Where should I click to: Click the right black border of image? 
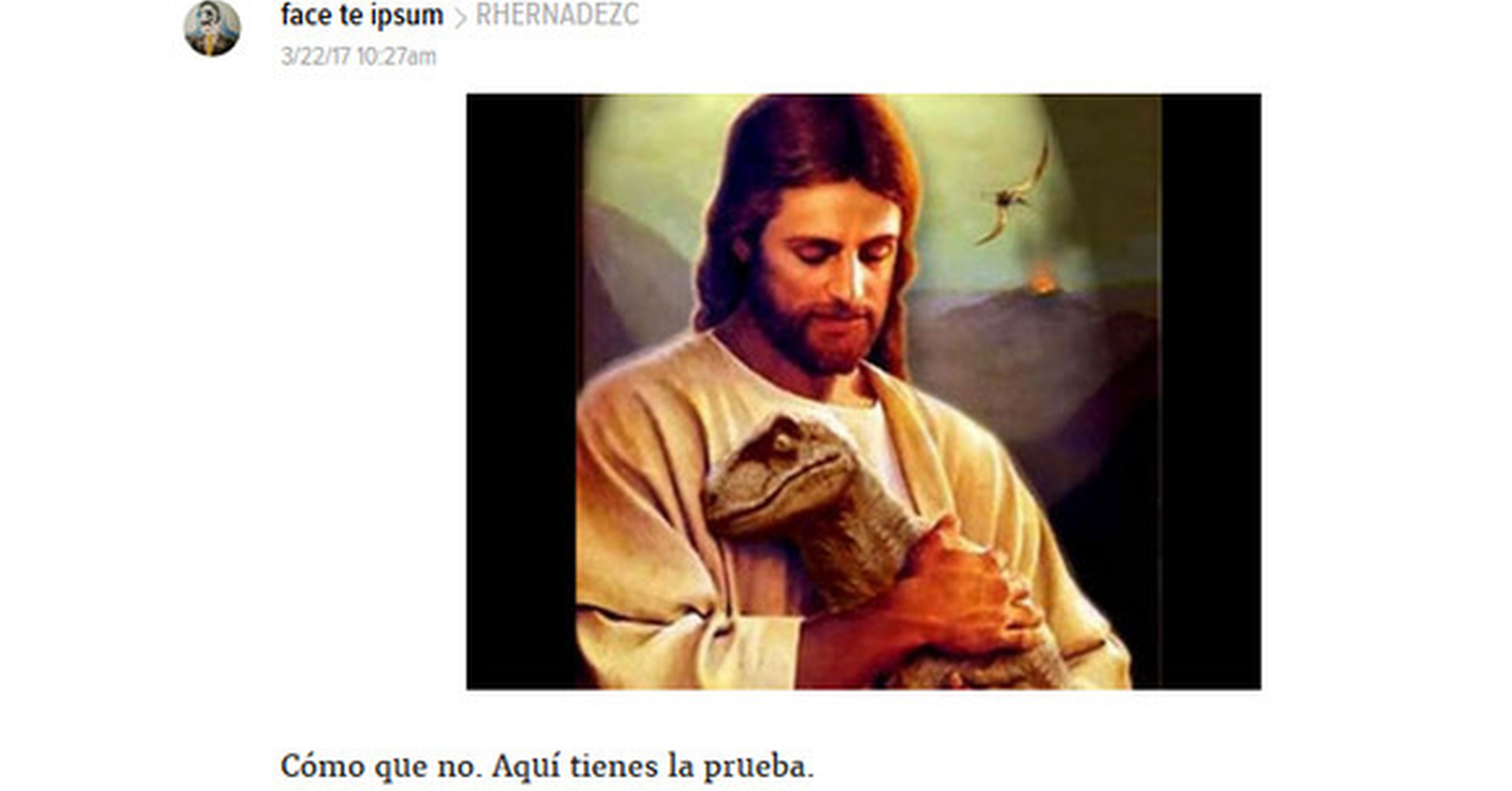(x=1211, y=392)
